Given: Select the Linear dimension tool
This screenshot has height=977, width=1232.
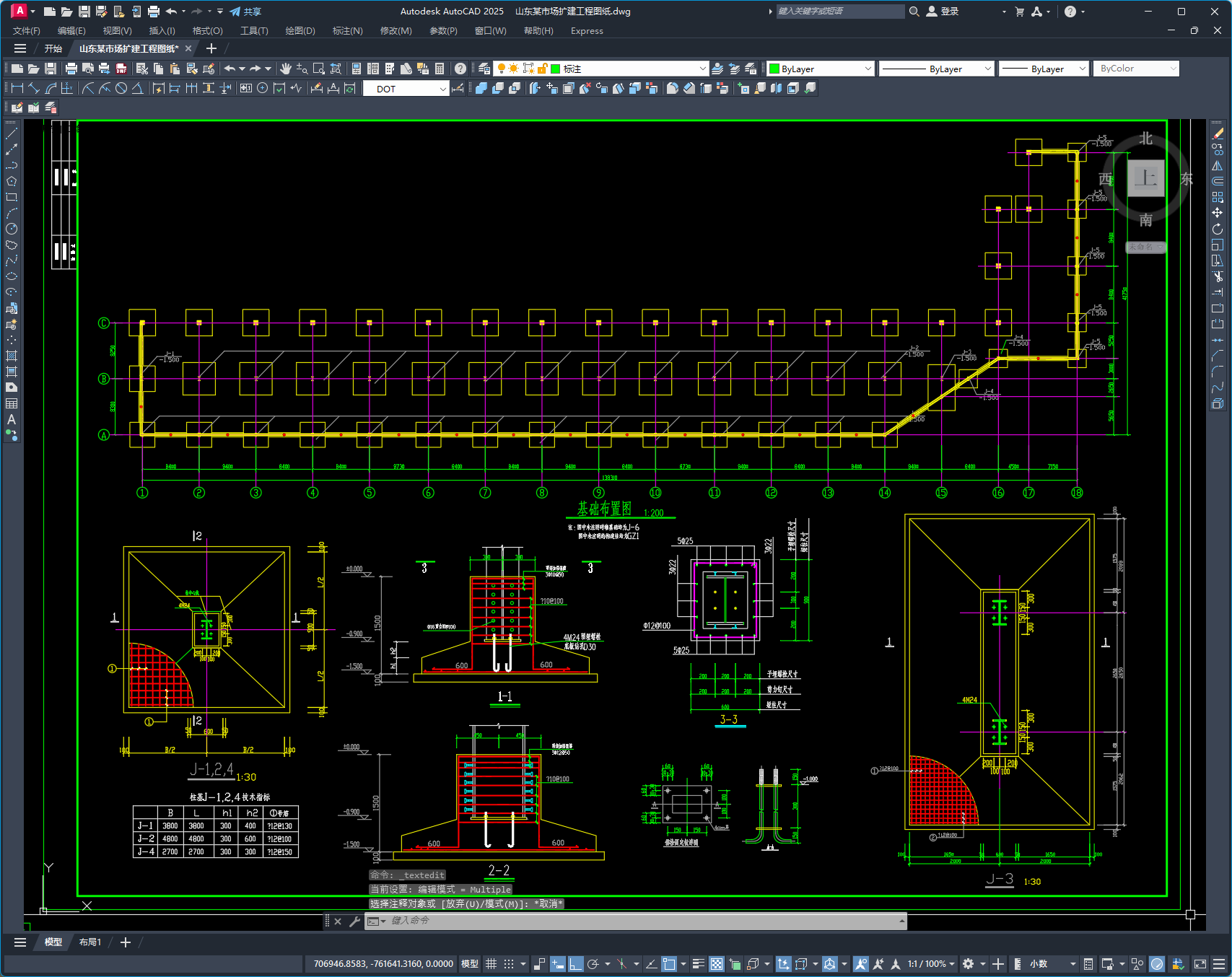Looking at the screenshot, I should click(x=17, y=88).
